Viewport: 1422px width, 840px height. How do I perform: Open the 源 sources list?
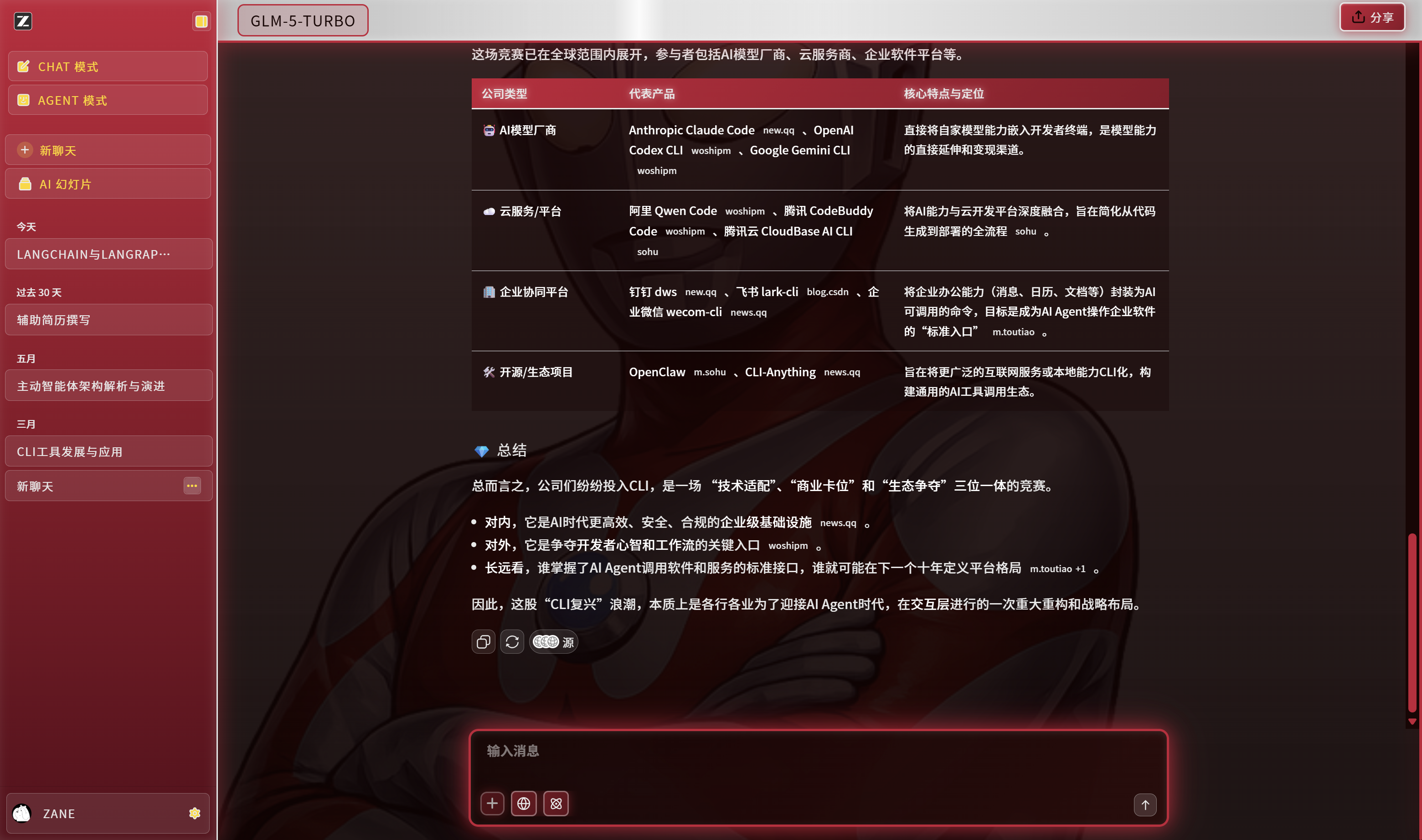[x=553, y=642]
